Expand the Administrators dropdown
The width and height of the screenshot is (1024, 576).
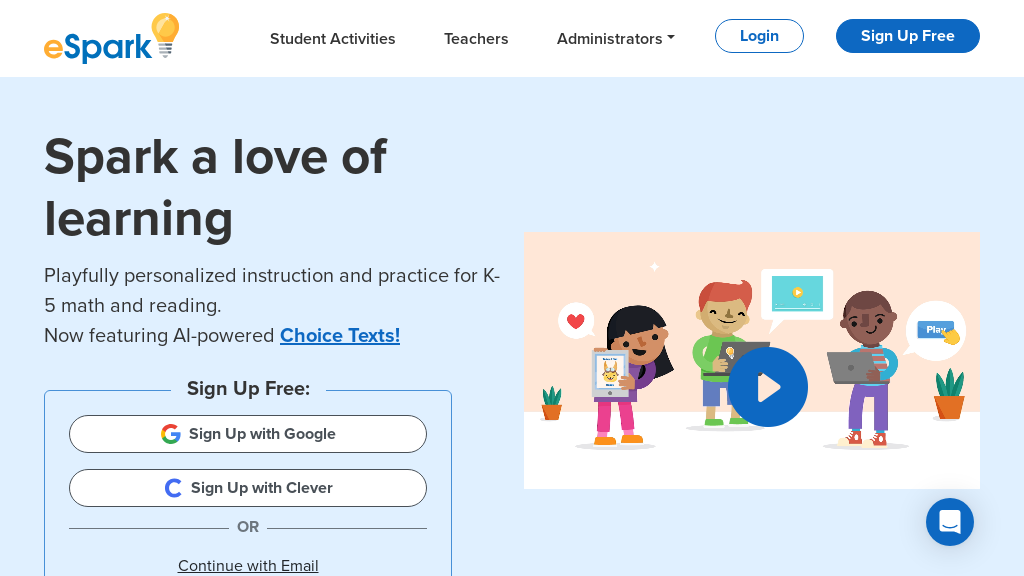(x=615, y=38)
